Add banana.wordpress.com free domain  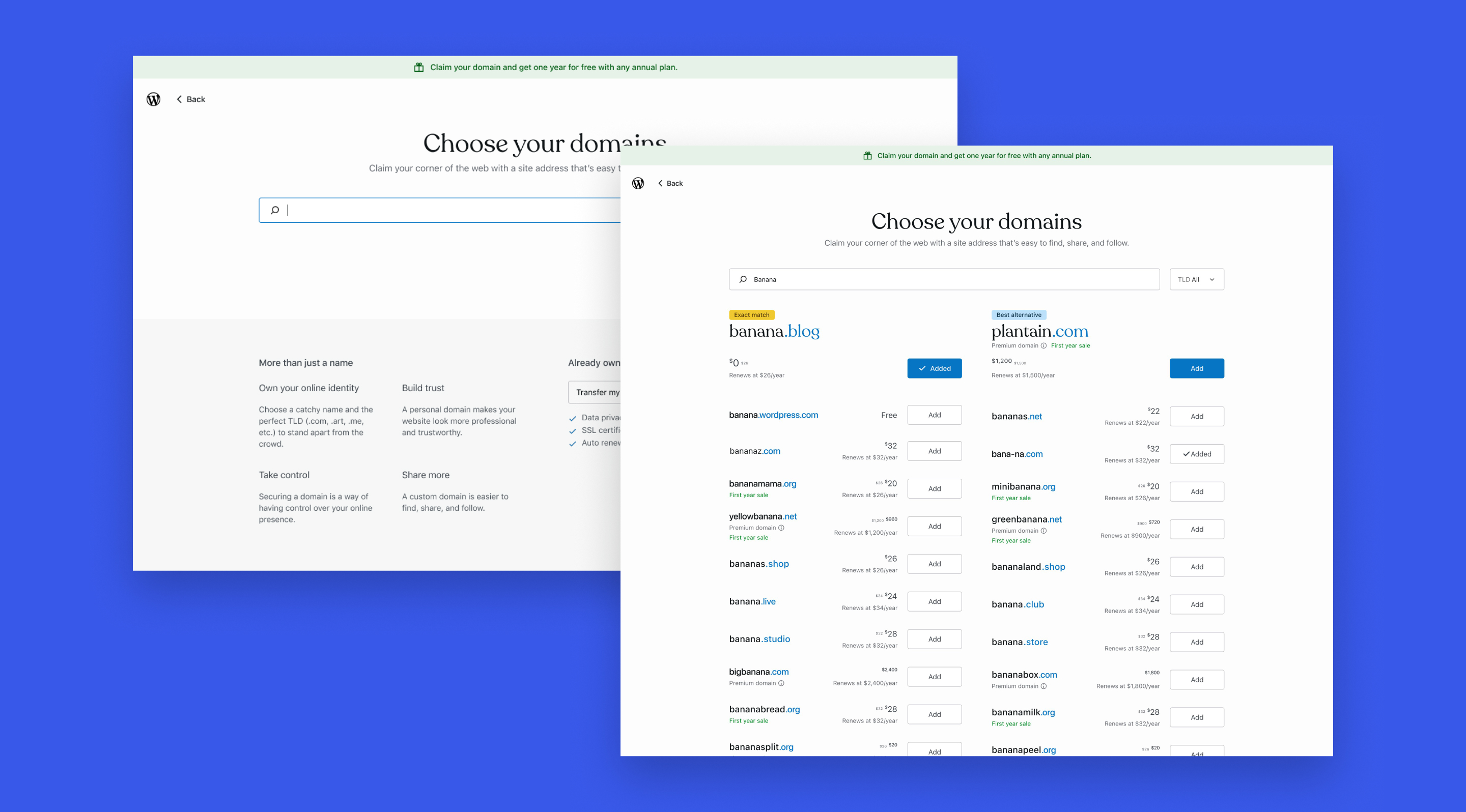coord(934,415)
